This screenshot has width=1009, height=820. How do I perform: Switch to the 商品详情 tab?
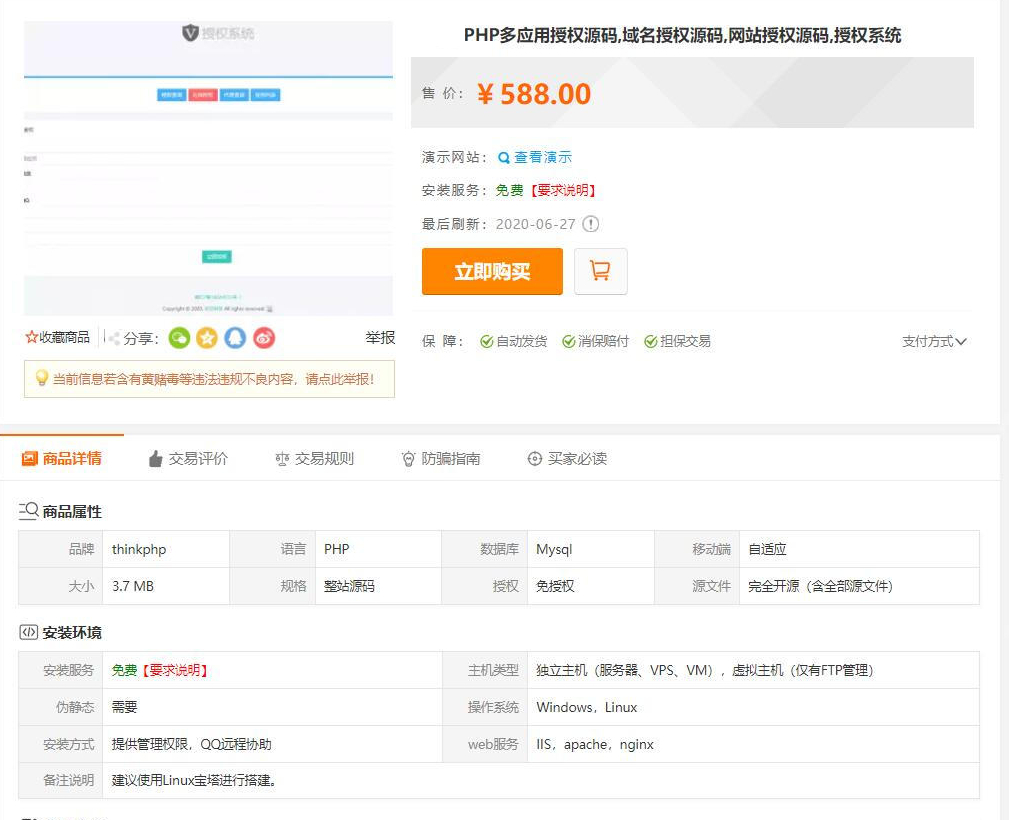point(62,458)
